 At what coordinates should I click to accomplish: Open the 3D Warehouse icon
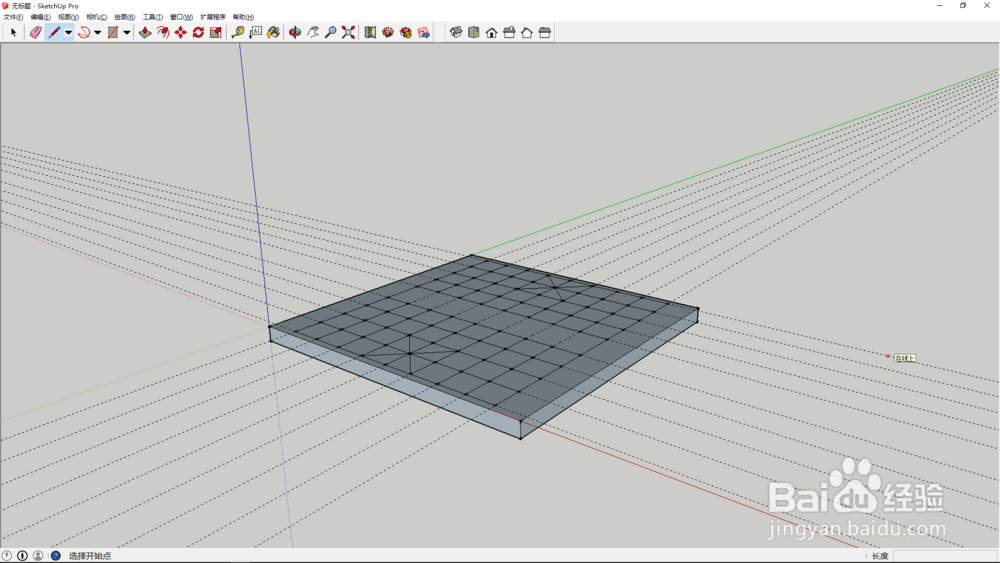(x=388, y=33)
